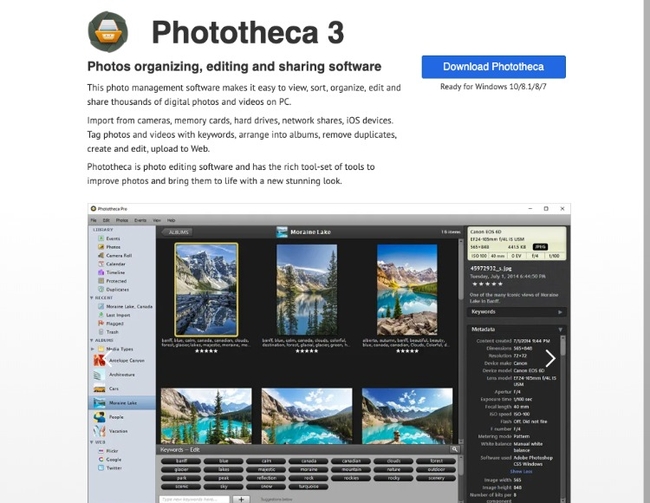Click the Show Less link in Metadata
Image resolution: width=650 pixels, height=503 pixels.
click(521, 471)
